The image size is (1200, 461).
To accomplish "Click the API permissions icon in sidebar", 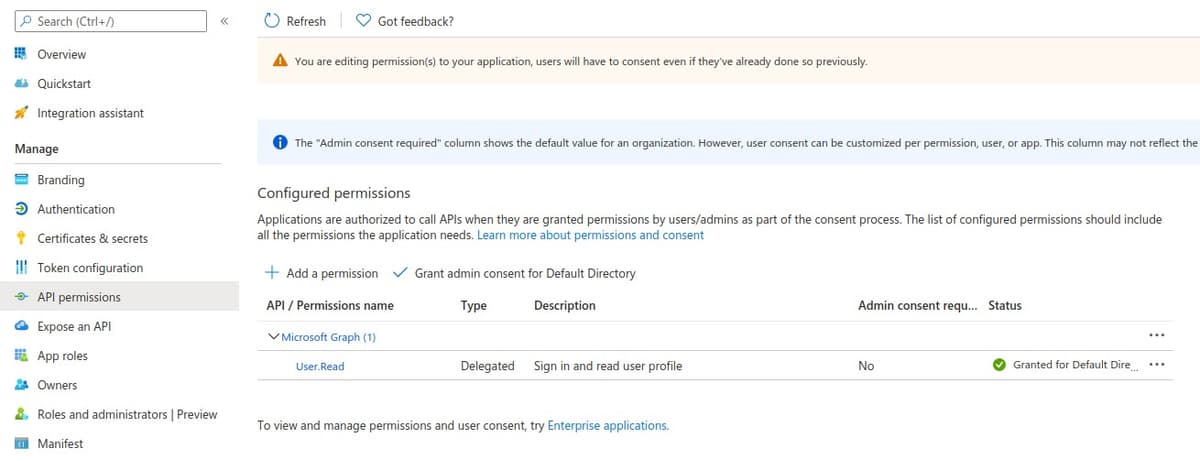I will (21, 297).
